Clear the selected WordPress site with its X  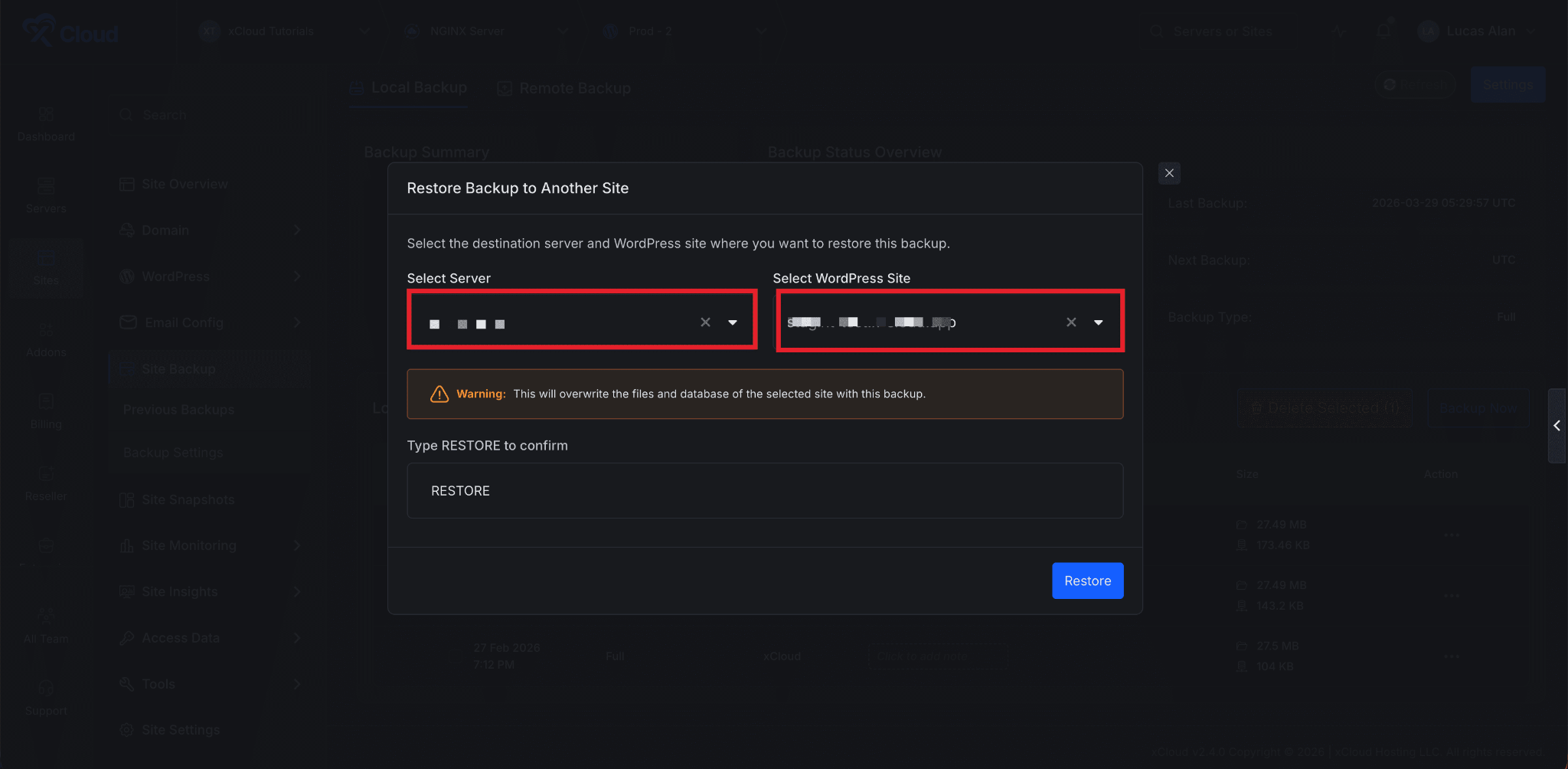1070,322
